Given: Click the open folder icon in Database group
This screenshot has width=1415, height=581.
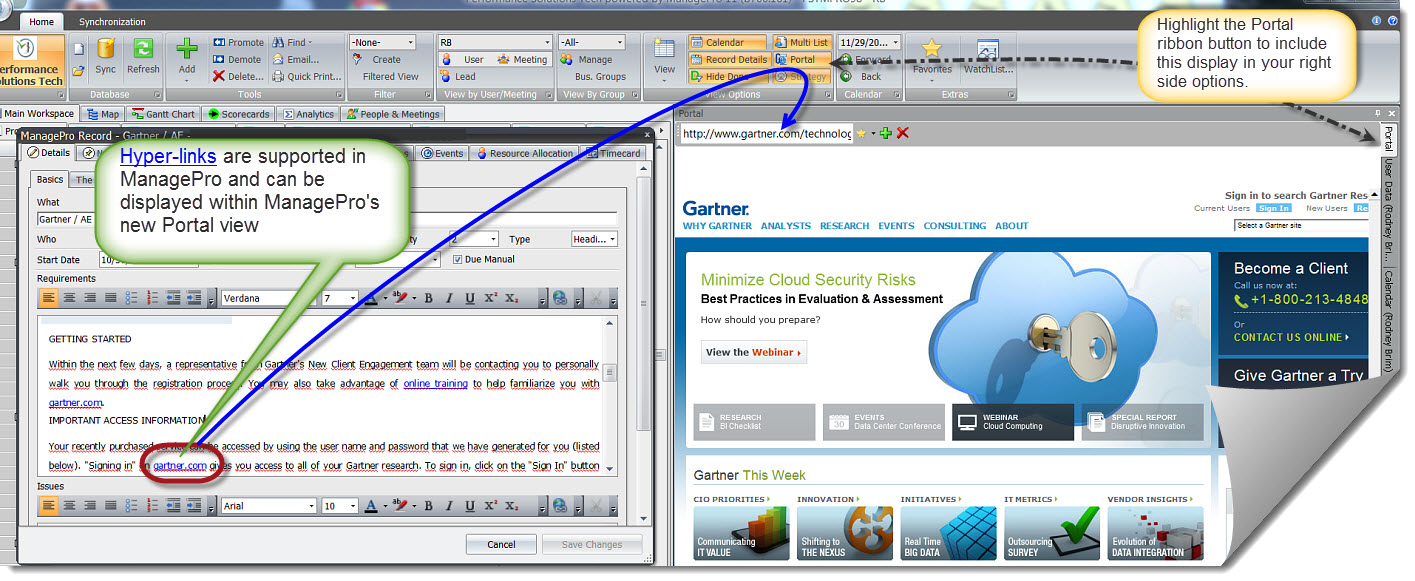Looking at the screenshot, I should tap(78, 70).
